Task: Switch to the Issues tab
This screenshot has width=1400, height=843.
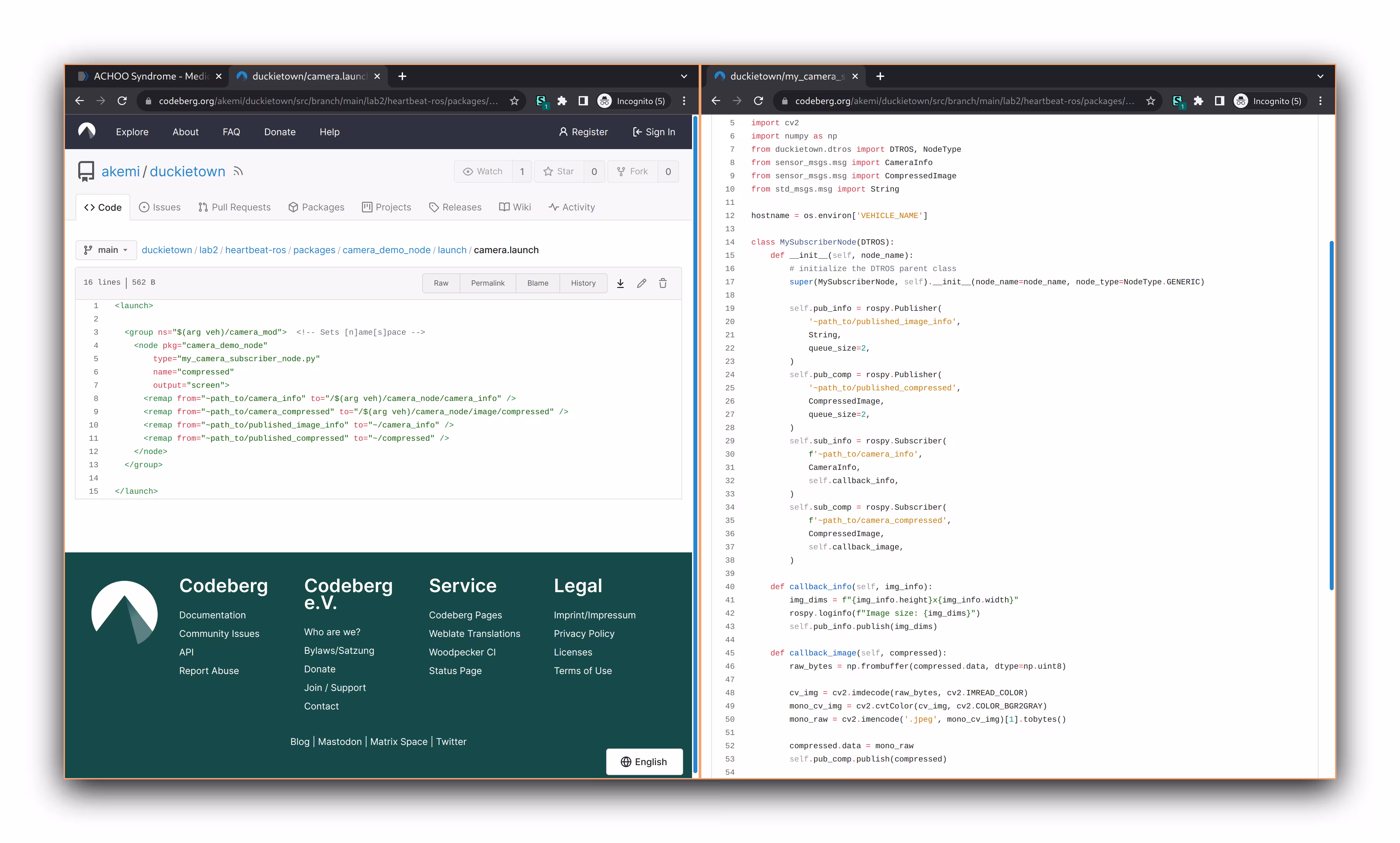Action: click(160, 207)
